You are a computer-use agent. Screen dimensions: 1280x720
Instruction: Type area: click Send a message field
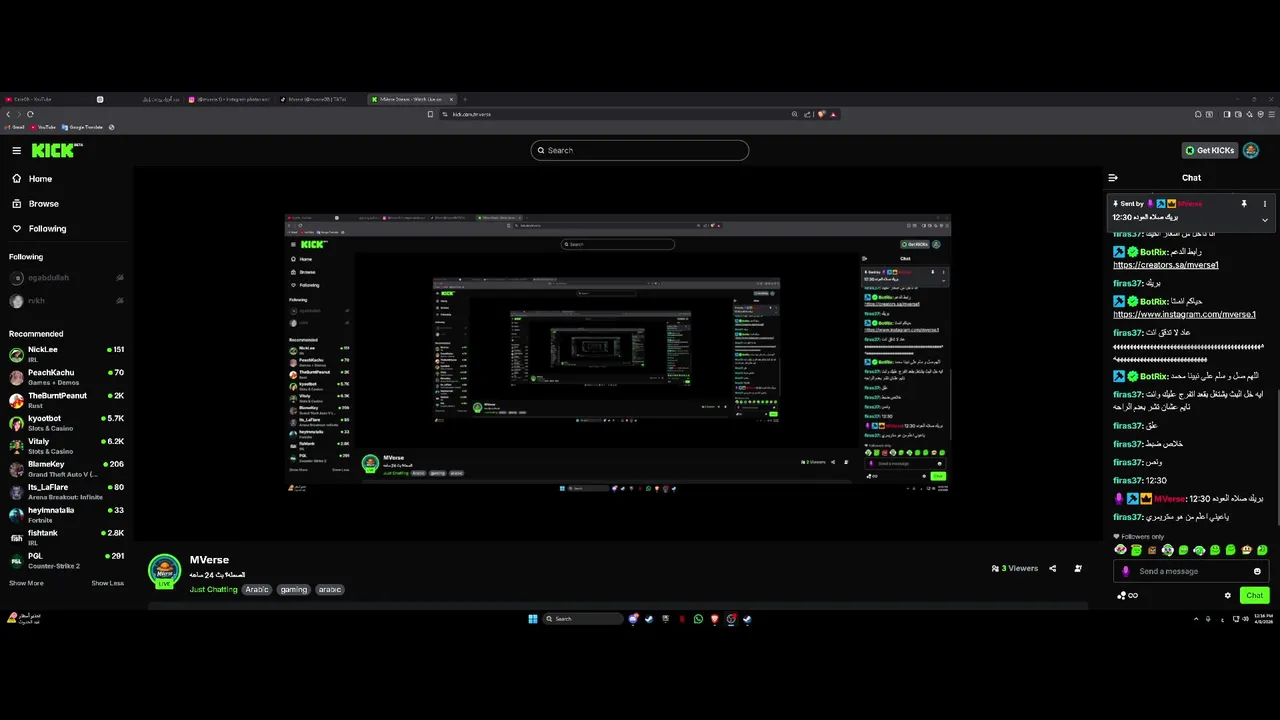point(1190,571)
